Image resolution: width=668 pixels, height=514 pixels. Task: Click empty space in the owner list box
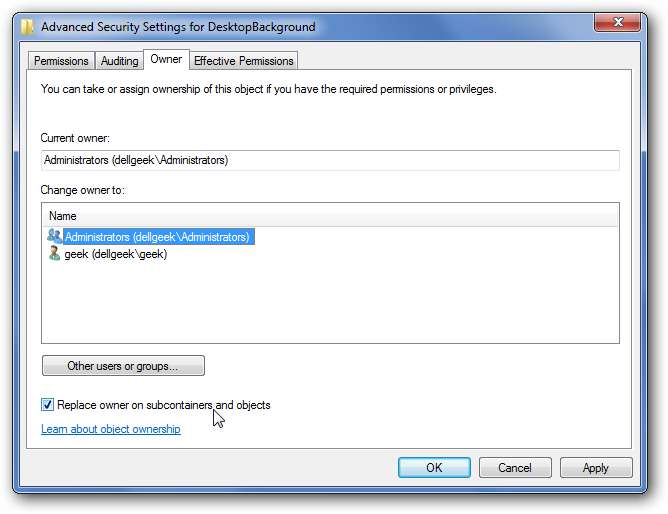(x=330, y=305)
